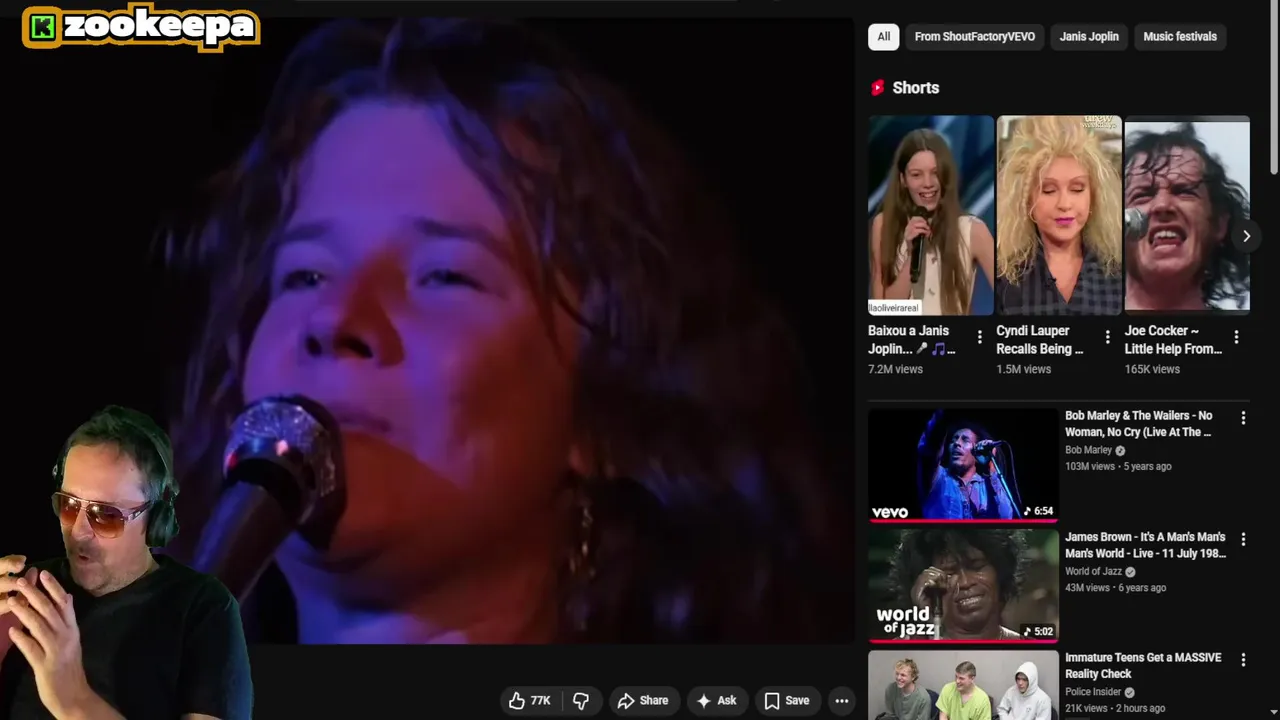The width and height of the screenshot is (1280, 720).
Task: Open options for James Brown Man's World video
Action: tap(1243, 539)
